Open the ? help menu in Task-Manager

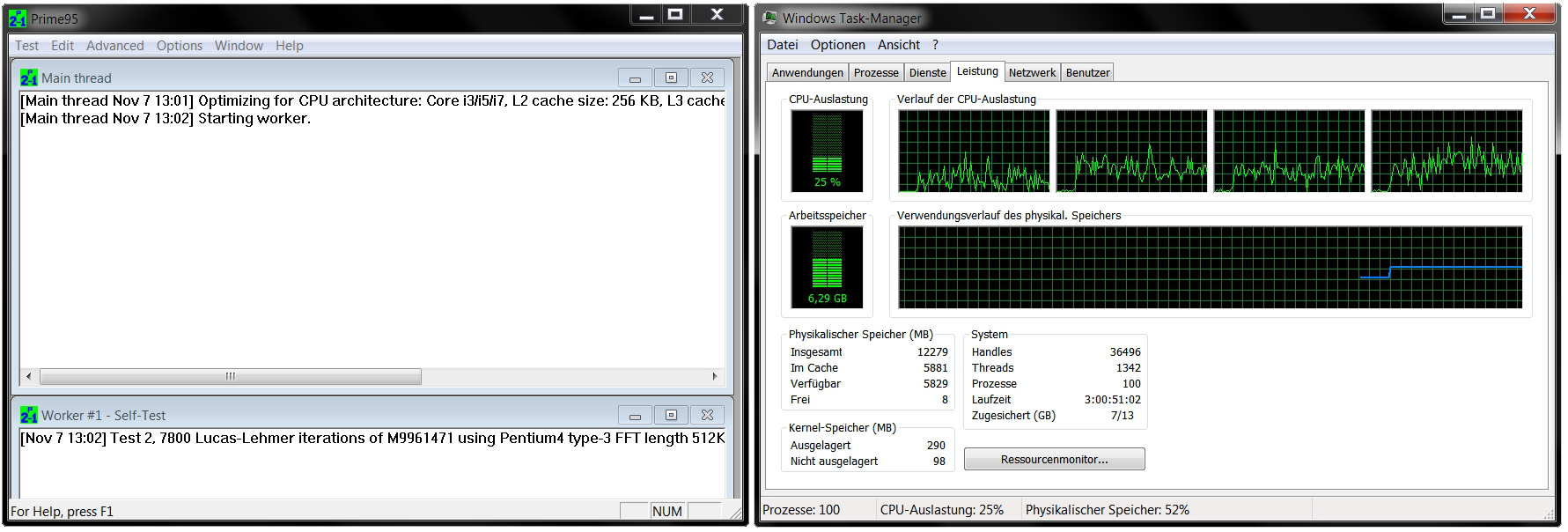coord(935,45)
